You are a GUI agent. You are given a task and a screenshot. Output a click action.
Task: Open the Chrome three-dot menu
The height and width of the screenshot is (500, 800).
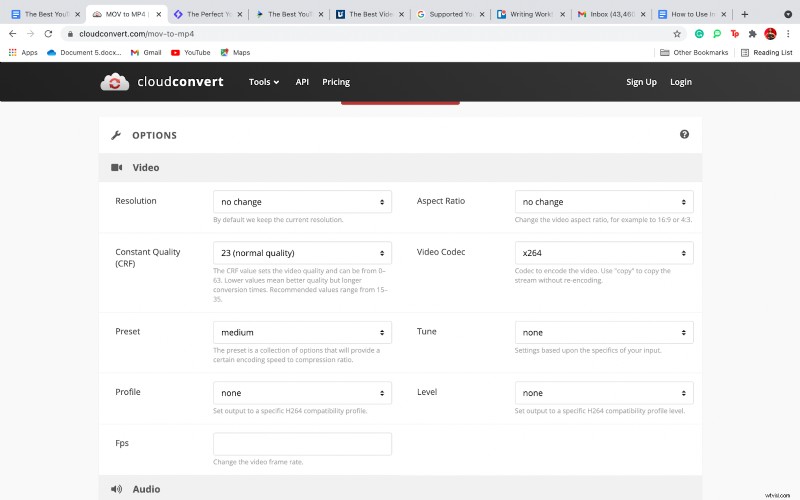pos(788,34)
